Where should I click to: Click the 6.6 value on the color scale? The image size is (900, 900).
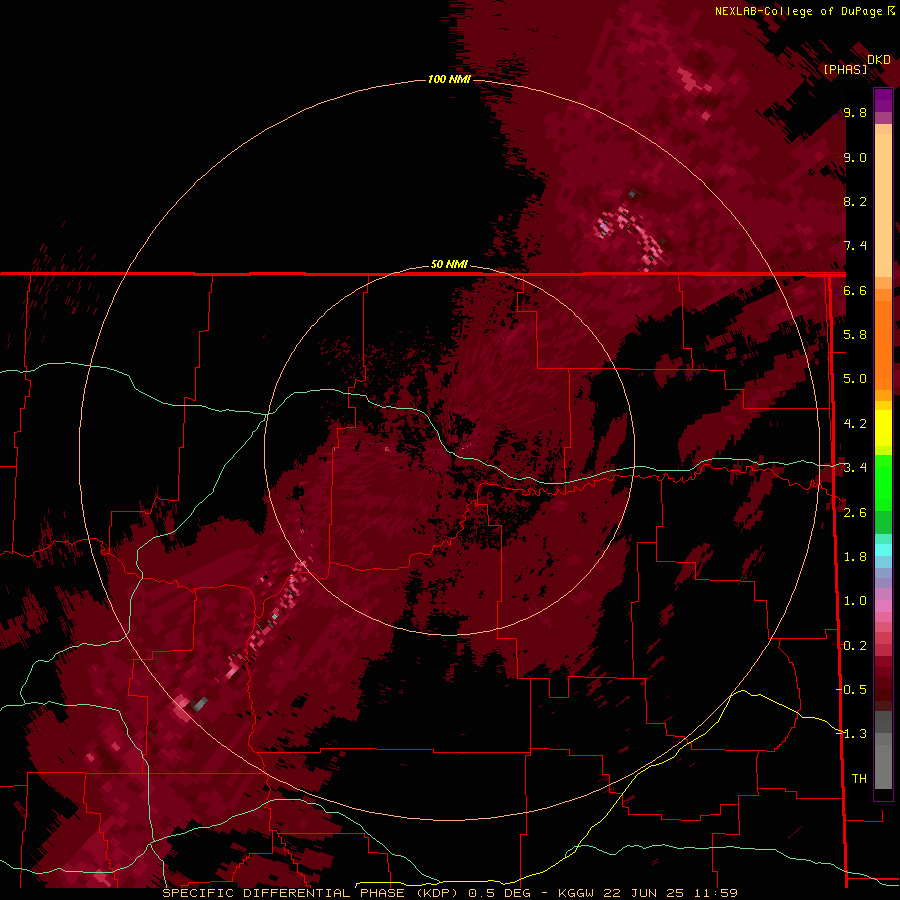tap(855, 290)
